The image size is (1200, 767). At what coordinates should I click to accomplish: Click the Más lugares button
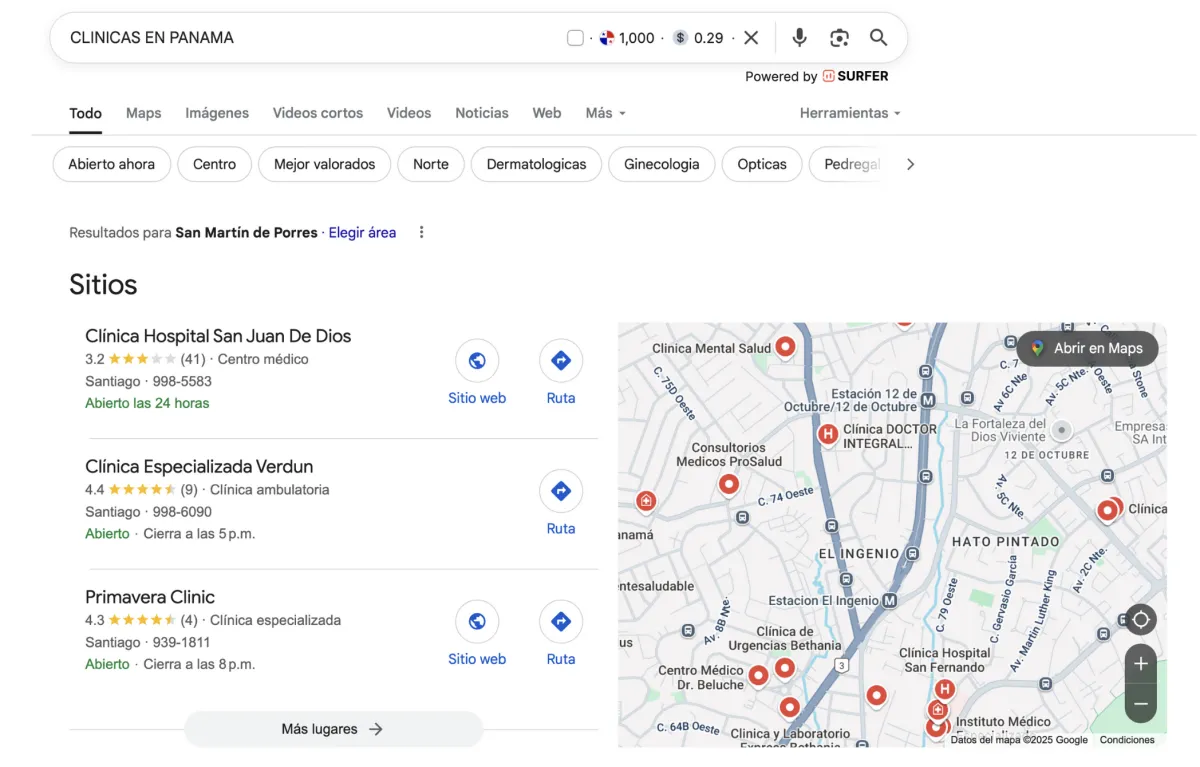coord(333,729)
